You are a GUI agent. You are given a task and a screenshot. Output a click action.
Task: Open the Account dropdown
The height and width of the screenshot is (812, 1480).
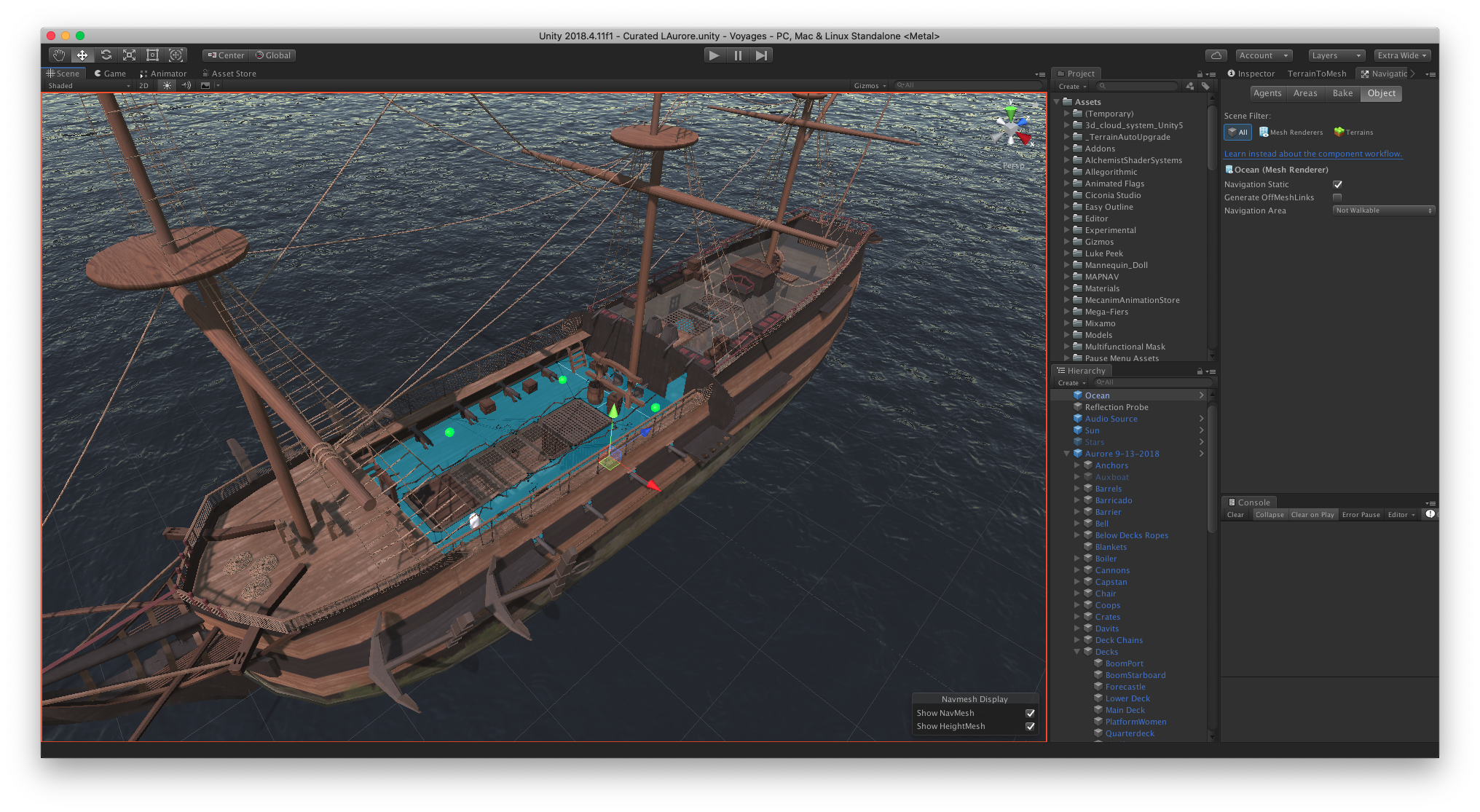[x=1264, y=55]
